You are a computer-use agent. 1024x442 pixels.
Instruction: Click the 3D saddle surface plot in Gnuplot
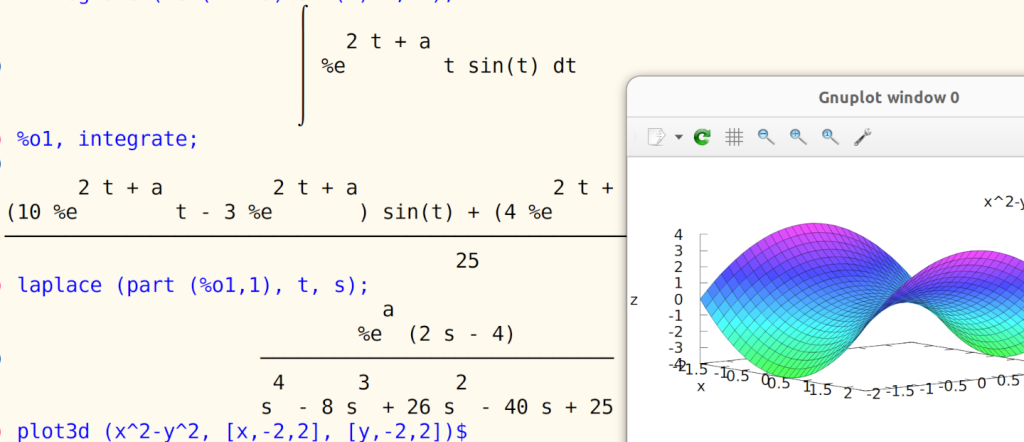tap(862, 300)
